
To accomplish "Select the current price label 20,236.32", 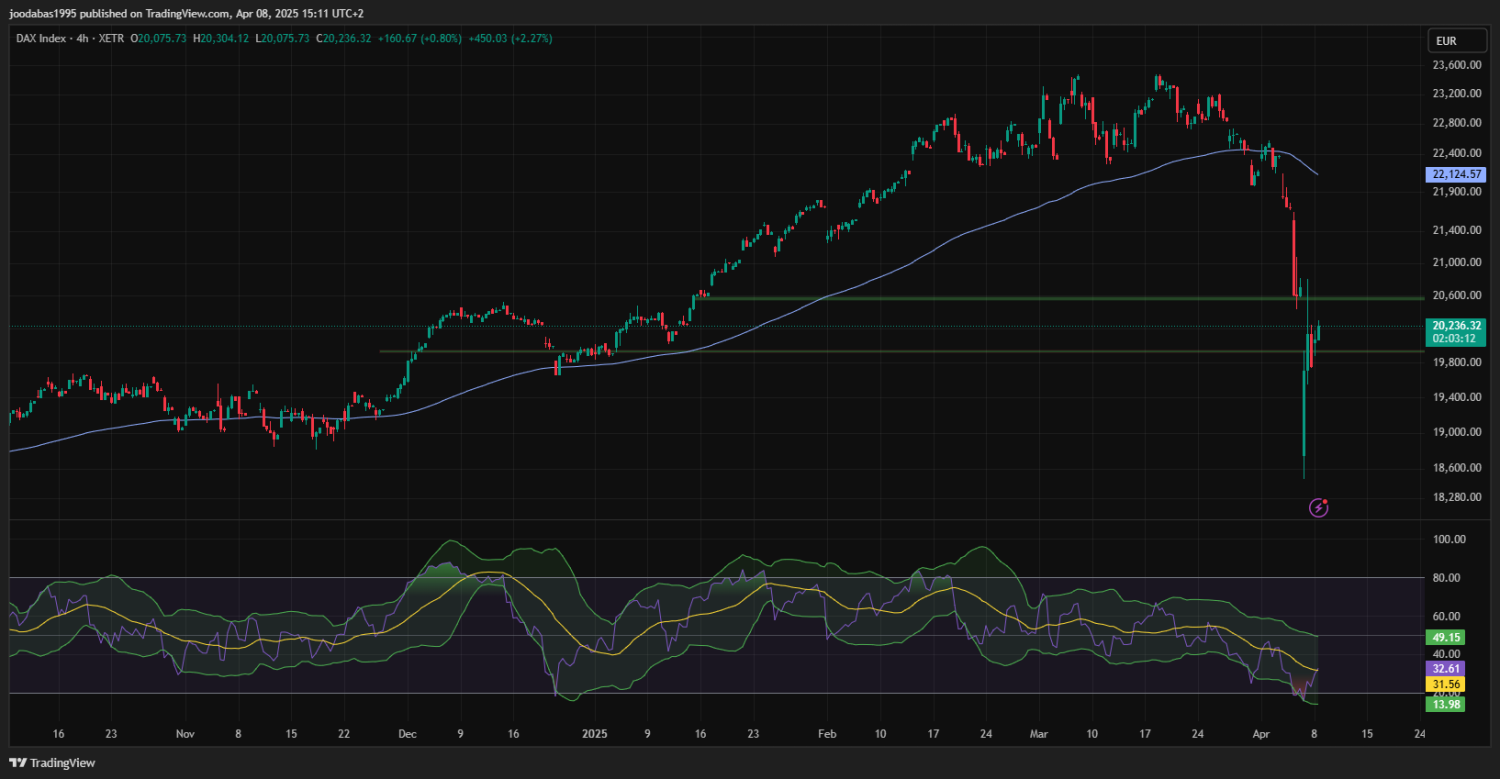I will pos(1457,325).
